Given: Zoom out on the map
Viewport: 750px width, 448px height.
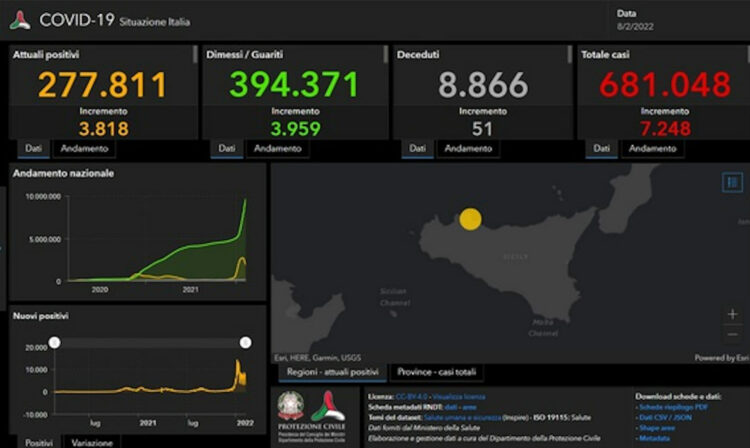Looking at the screenshot, I should tap(732, 334).
